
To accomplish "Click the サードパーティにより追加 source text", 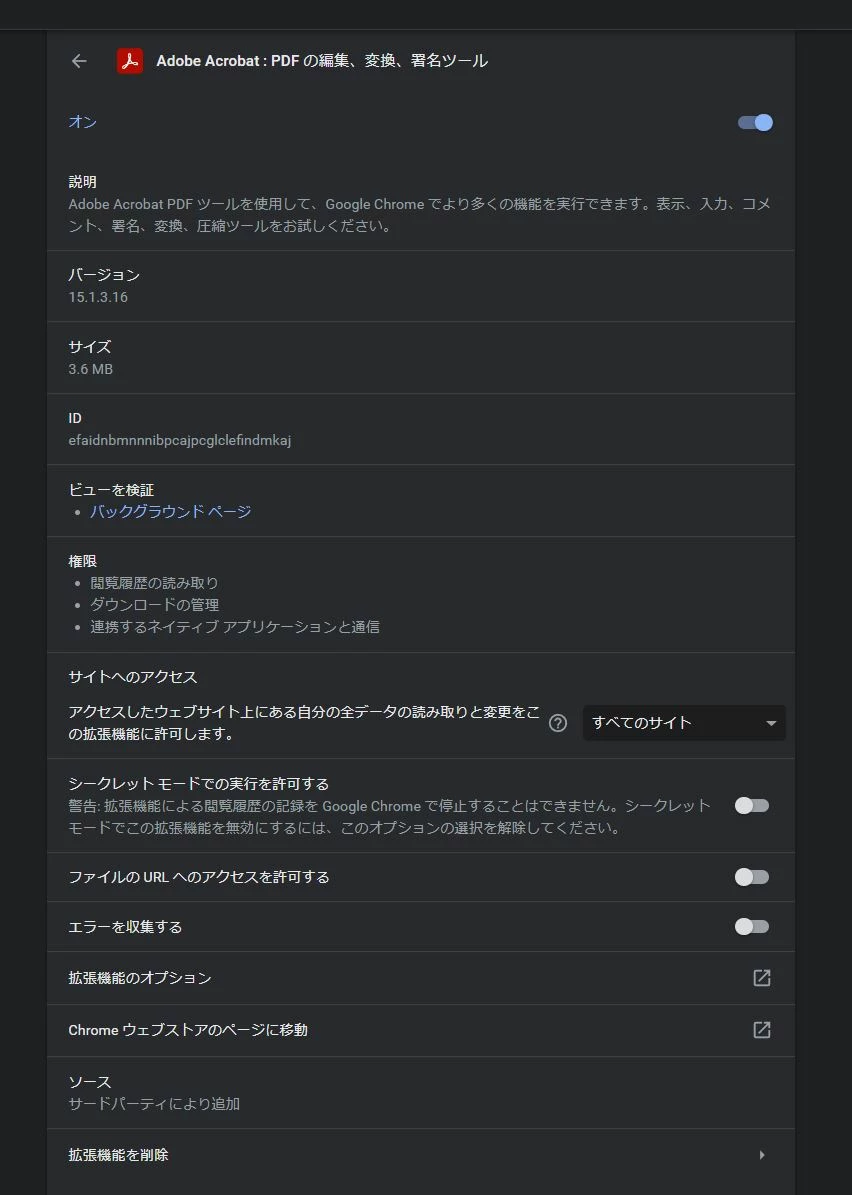I will tap(154, 1104).
